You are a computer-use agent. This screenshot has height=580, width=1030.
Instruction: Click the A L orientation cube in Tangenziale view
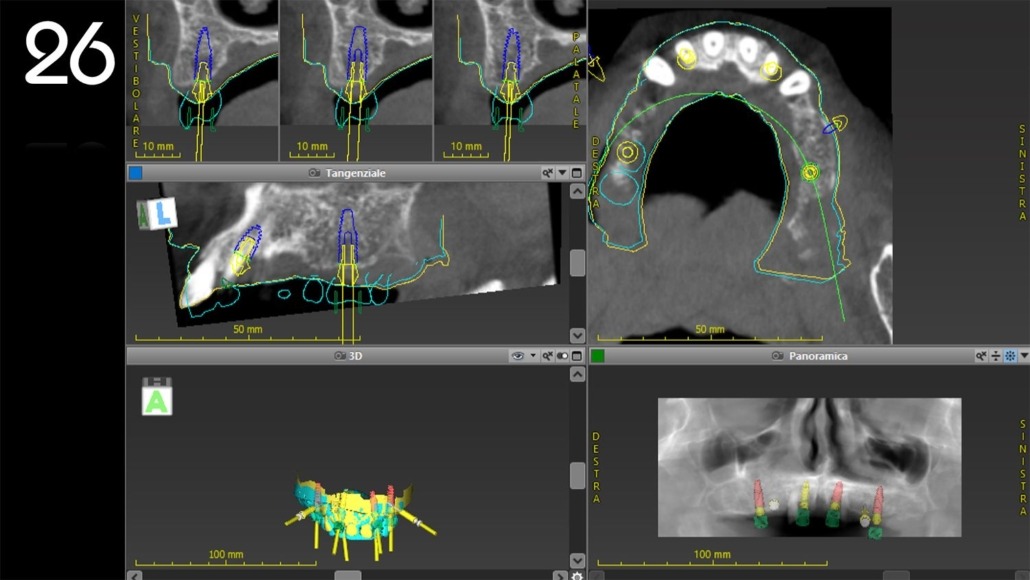[x=157, y=213]
